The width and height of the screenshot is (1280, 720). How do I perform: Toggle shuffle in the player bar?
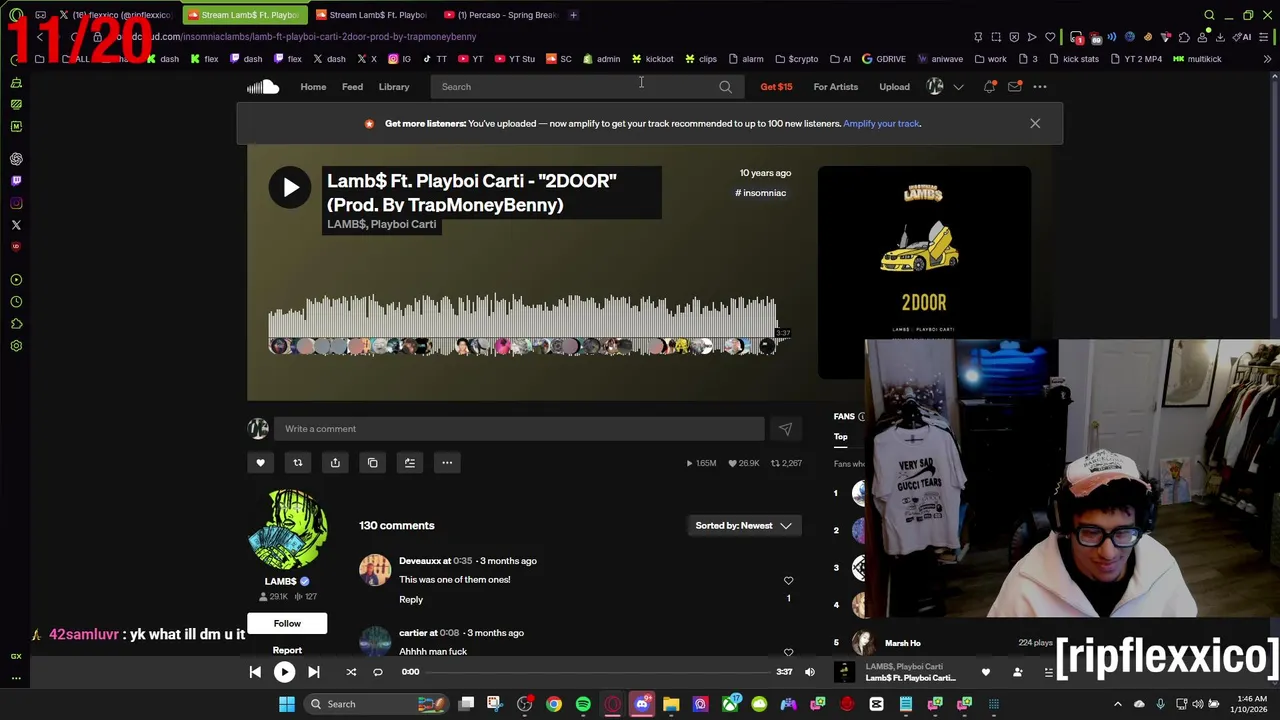(351, 673)
